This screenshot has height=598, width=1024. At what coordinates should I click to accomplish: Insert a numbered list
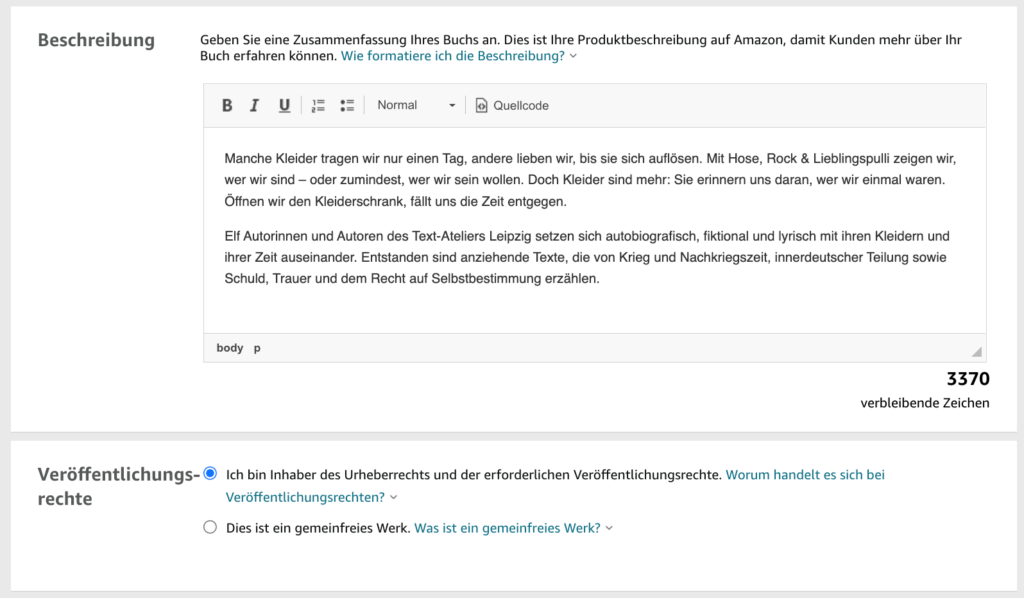click(317, 104)
